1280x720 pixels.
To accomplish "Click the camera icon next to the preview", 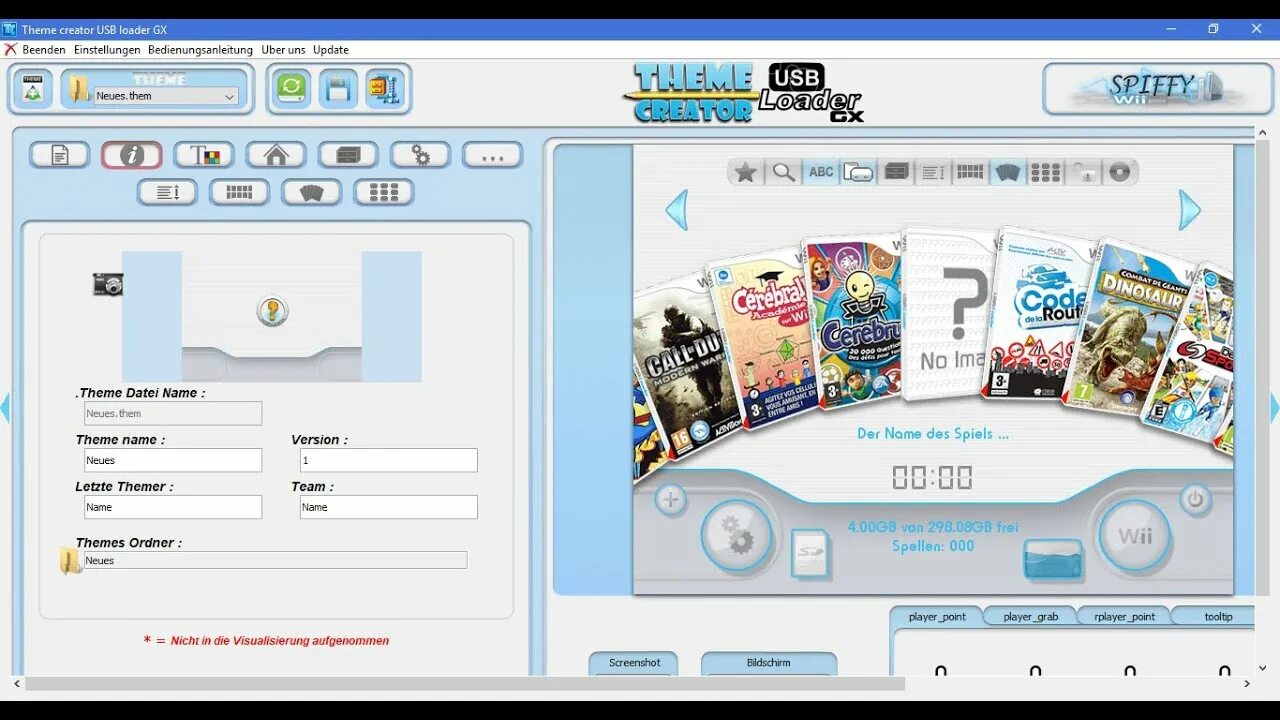I will pos(107,284).
